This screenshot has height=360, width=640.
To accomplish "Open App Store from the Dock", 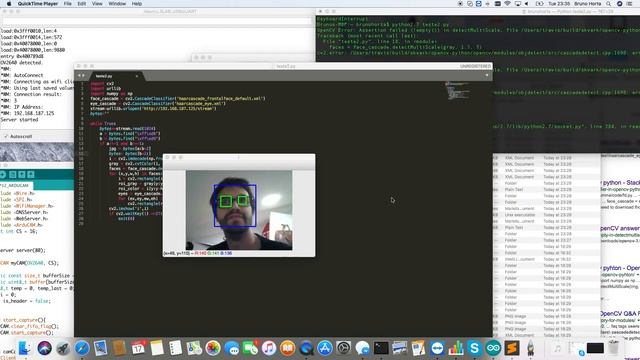I will [x=325, y=348].
